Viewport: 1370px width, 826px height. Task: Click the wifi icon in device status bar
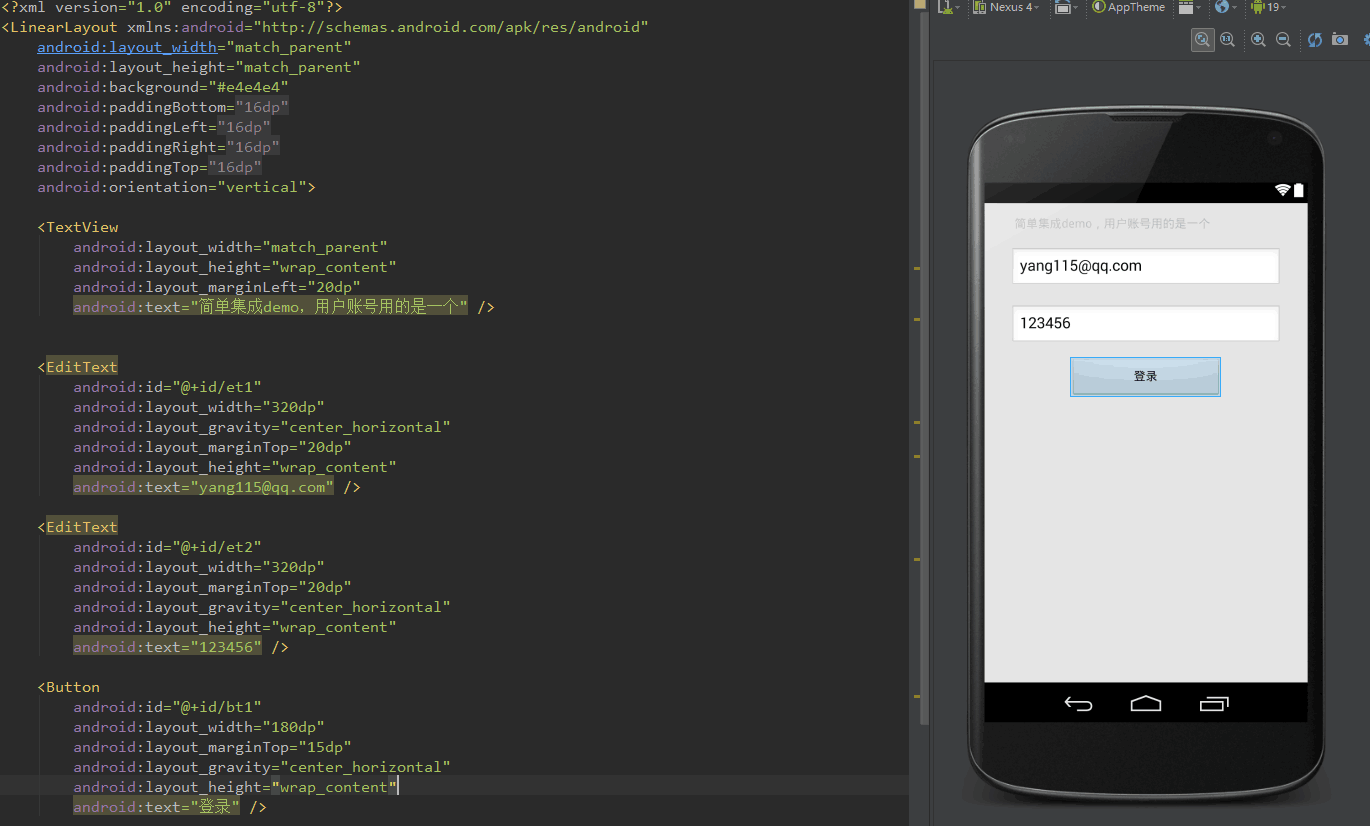point(1282,190)
